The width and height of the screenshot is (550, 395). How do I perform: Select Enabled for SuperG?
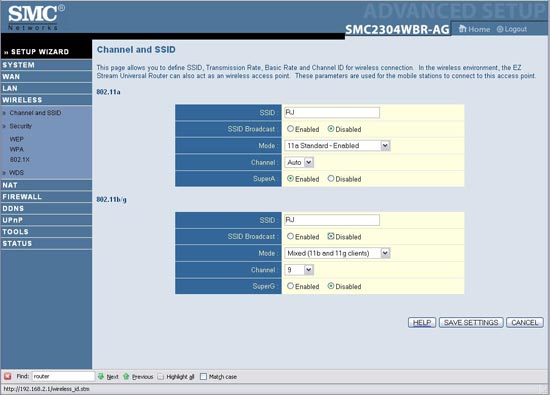tap(290, 286)
